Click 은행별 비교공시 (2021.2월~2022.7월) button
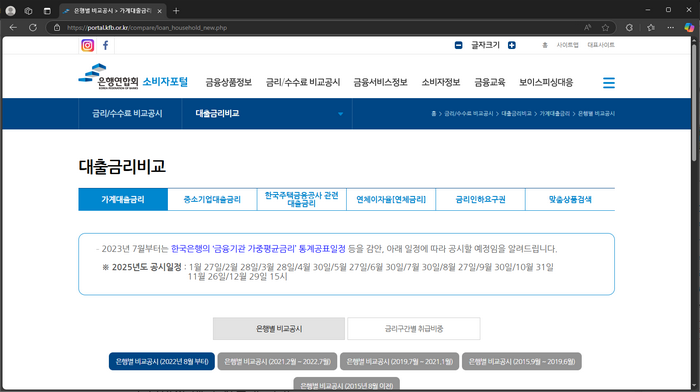Screen dimensions: 700x392 [277, 361]
